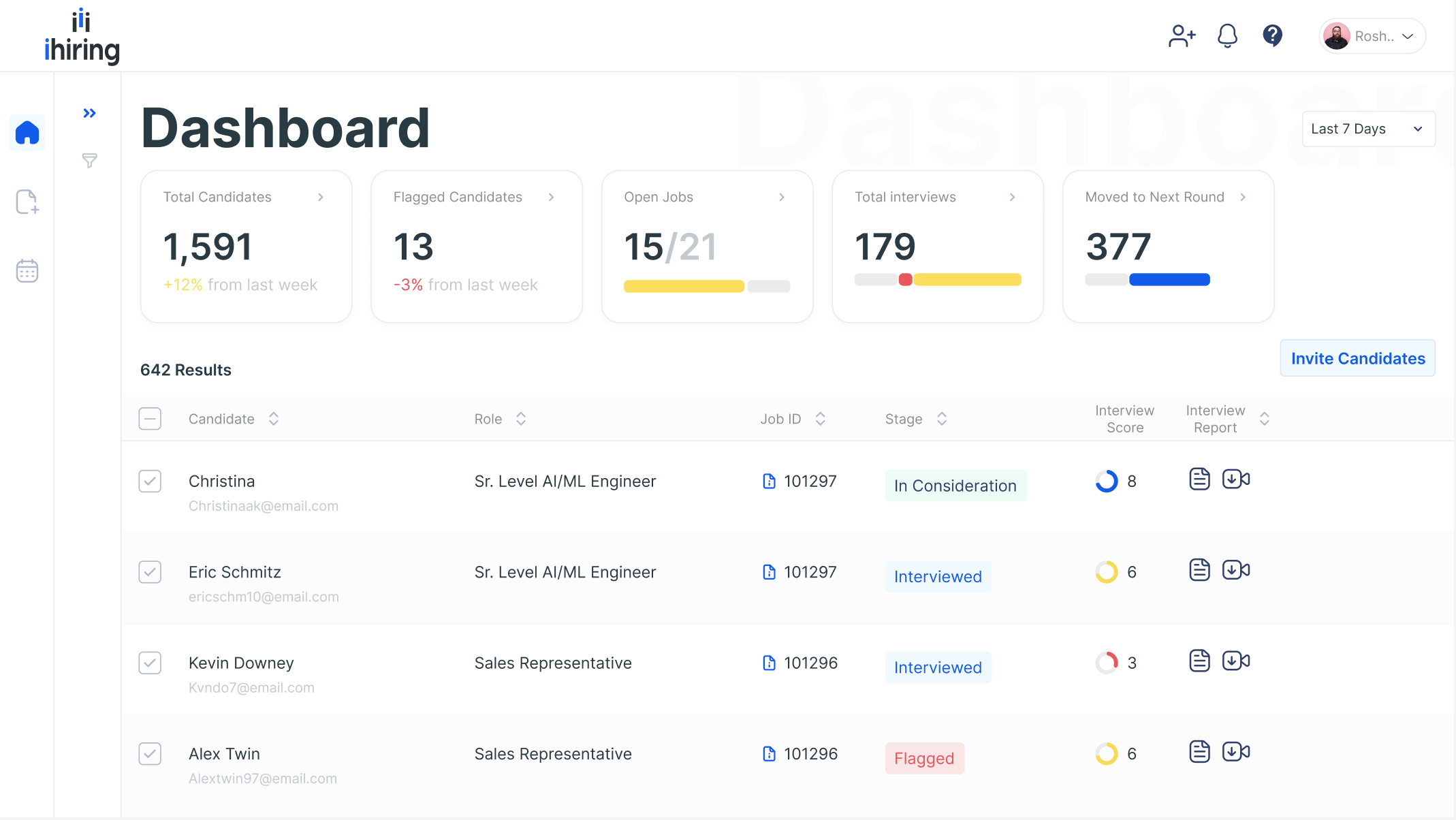The height and width of the screenshot is (820, 1456).
Task: Click the add user icon in the header
Action: pyautogui.click(x=1182, y=35)
